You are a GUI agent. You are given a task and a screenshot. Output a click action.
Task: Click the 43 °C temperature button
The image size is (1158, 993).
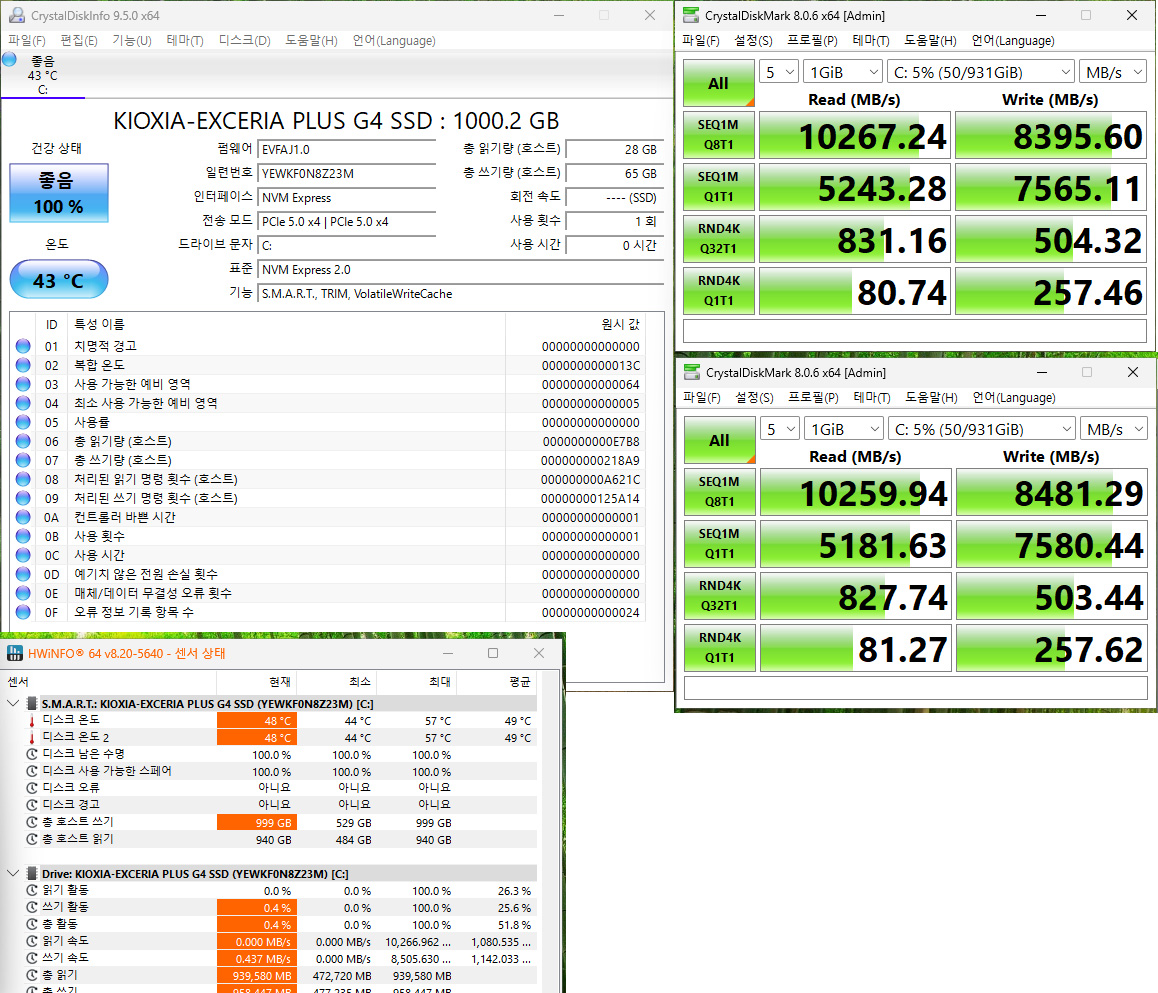click(x=58, y=279)
